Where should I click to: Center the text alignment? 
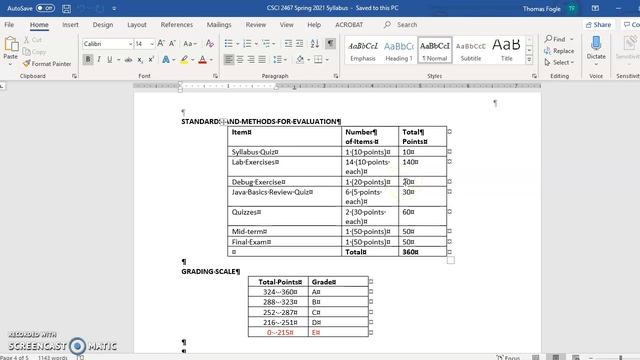[x=240, y=60]
